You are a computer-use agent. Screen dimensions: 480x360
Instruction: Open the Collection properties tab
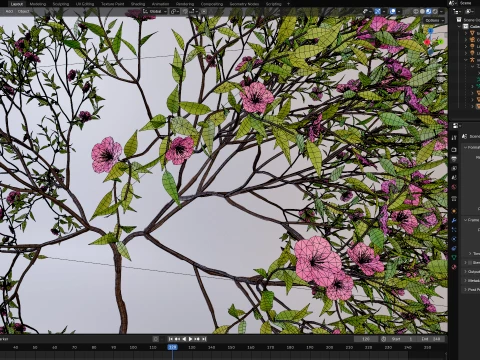(x=454, y=199)
